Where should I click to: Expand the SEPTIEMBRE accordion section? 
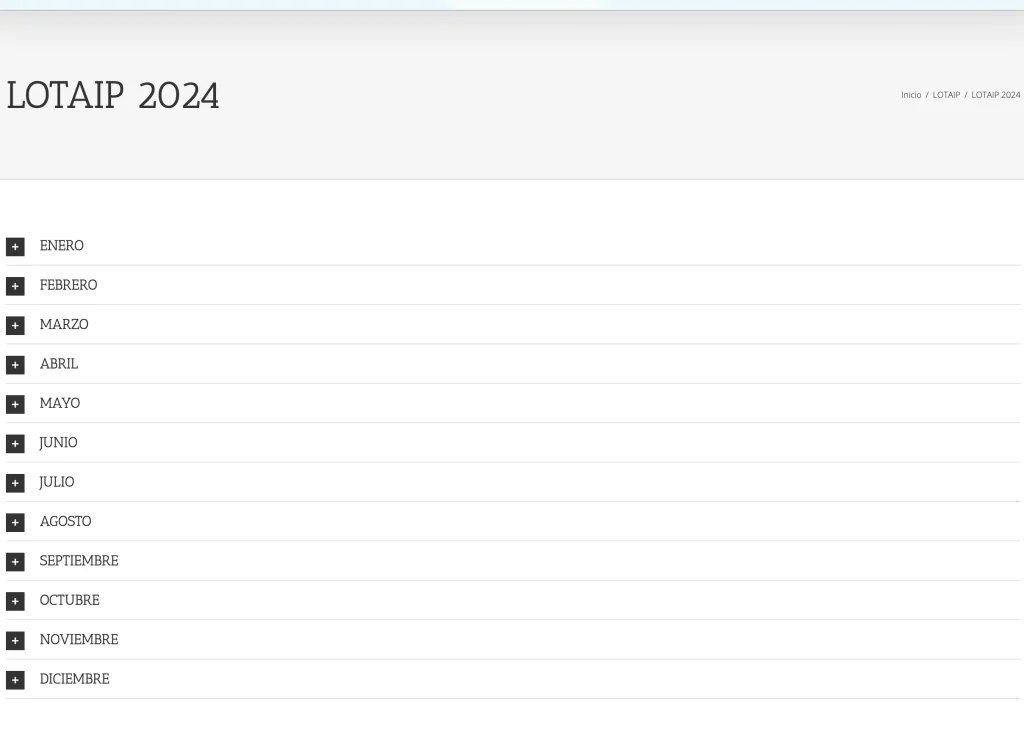click(79, 561)
